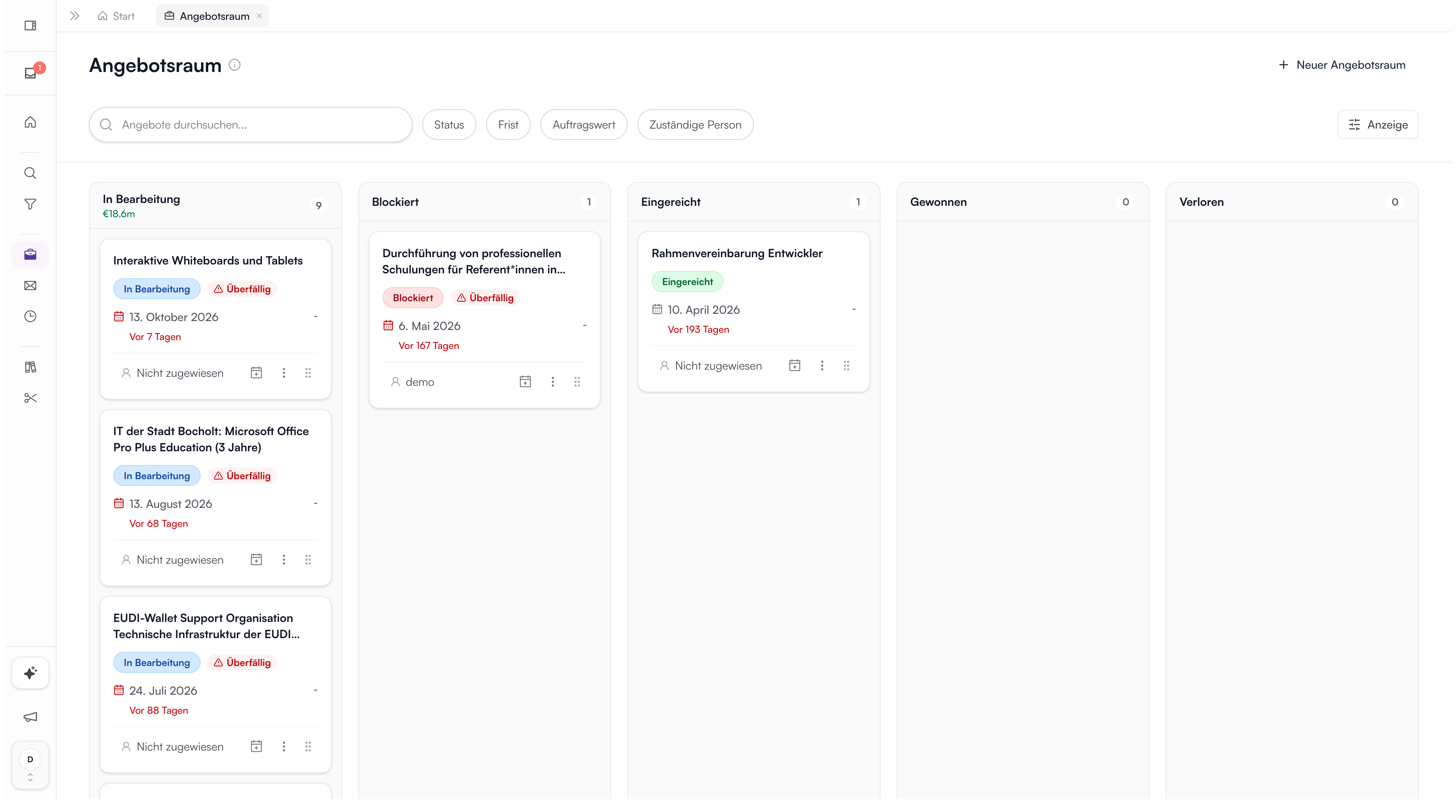The width and height of the screenshot is (1456, 812).
Task: Toggle the sidebar panel icon
Action: coord(30,25)
